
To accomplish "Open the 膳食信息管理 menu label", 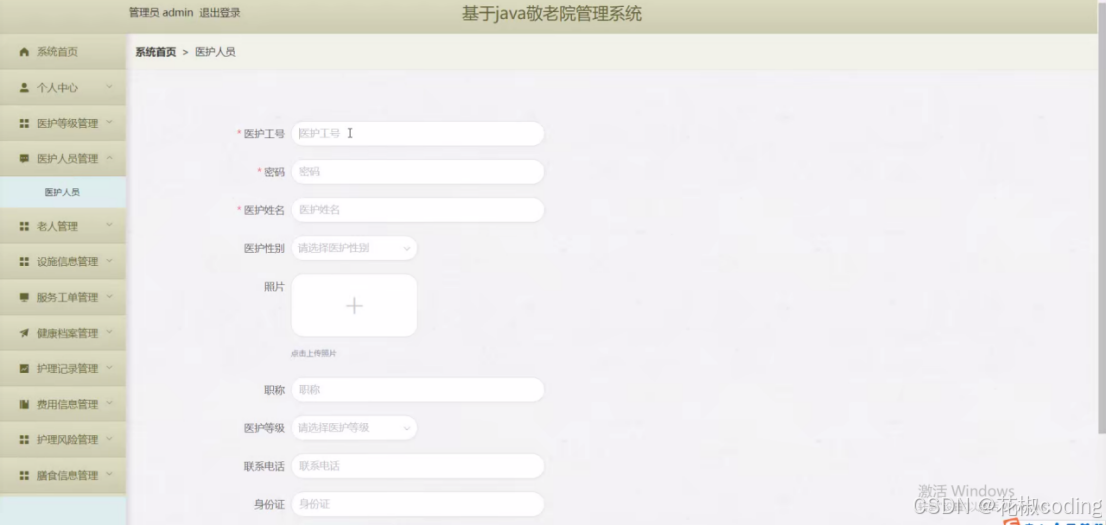I will click(68, 475).
